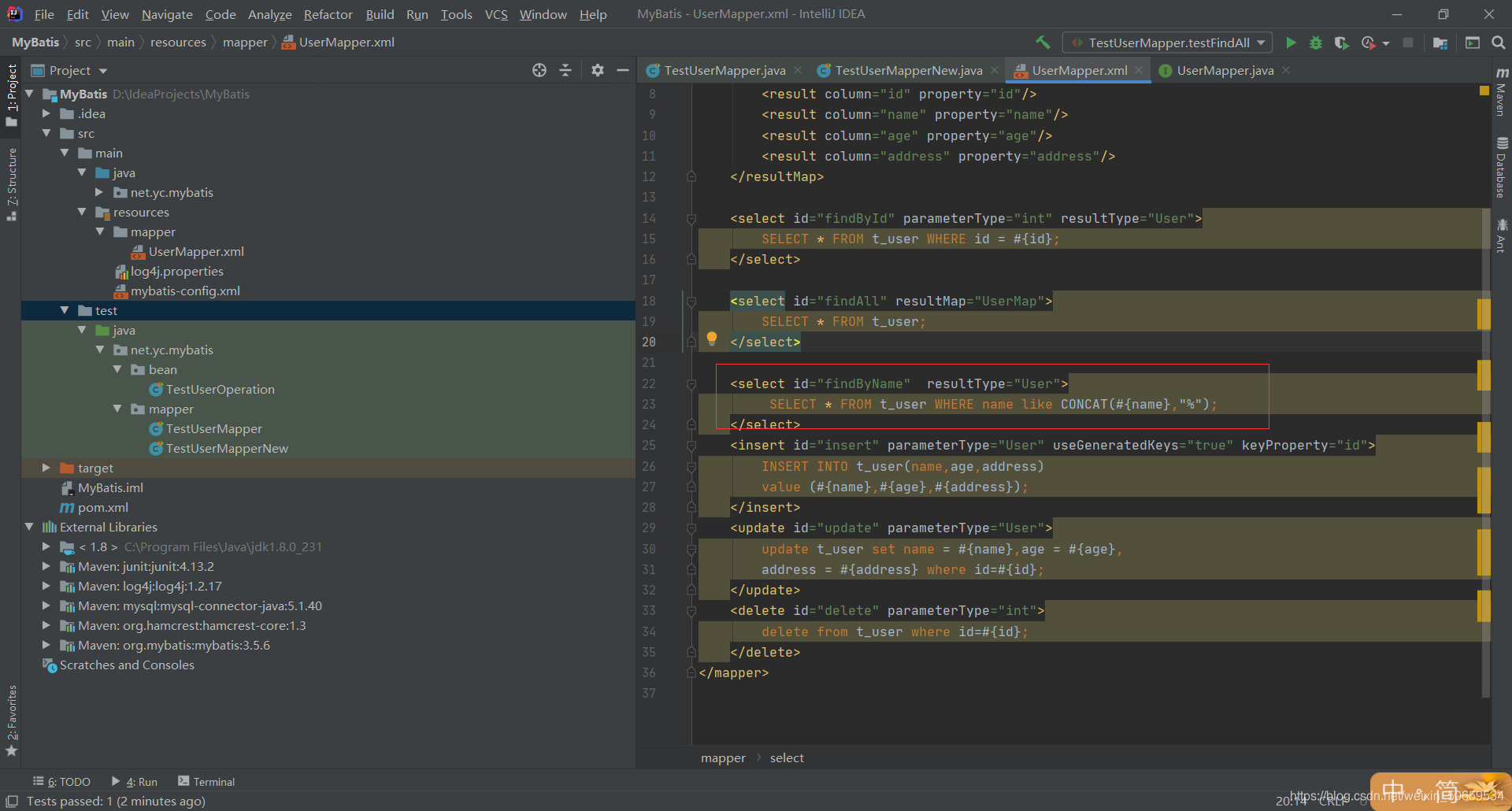1512x811 pixels.
Task: Open the File menu
Action: (44, 14)
